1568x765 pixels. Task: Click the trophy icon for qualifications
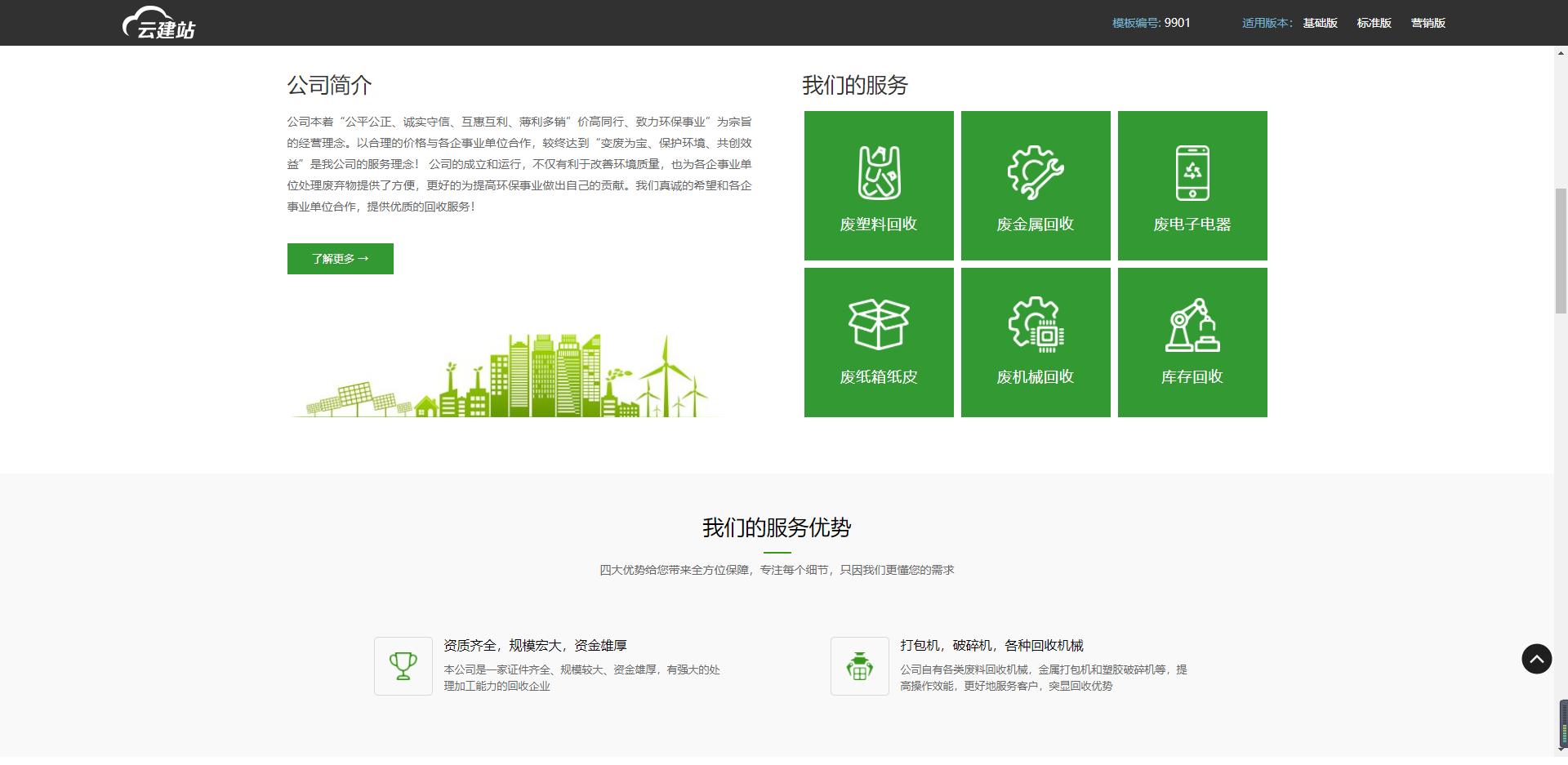pyautogui.click(x=403, y=666)
